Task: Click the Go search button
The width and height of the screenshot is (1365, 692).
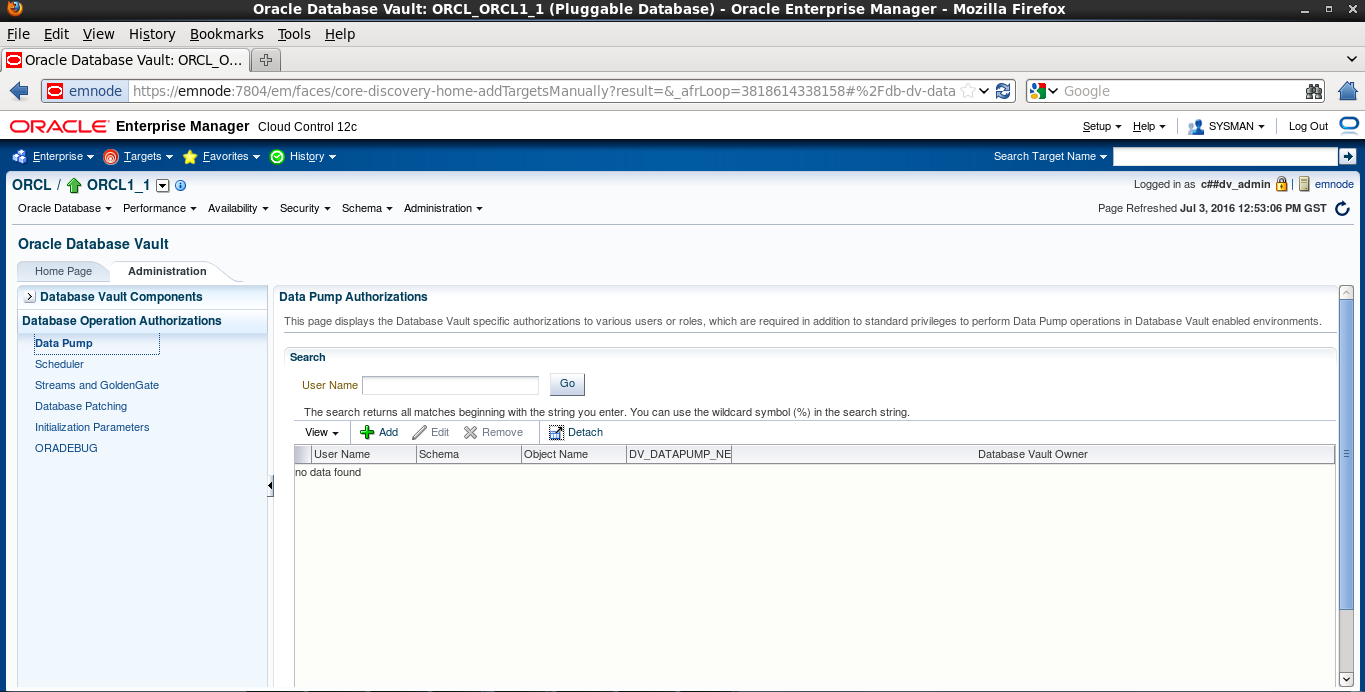Action: pos(567,384)
